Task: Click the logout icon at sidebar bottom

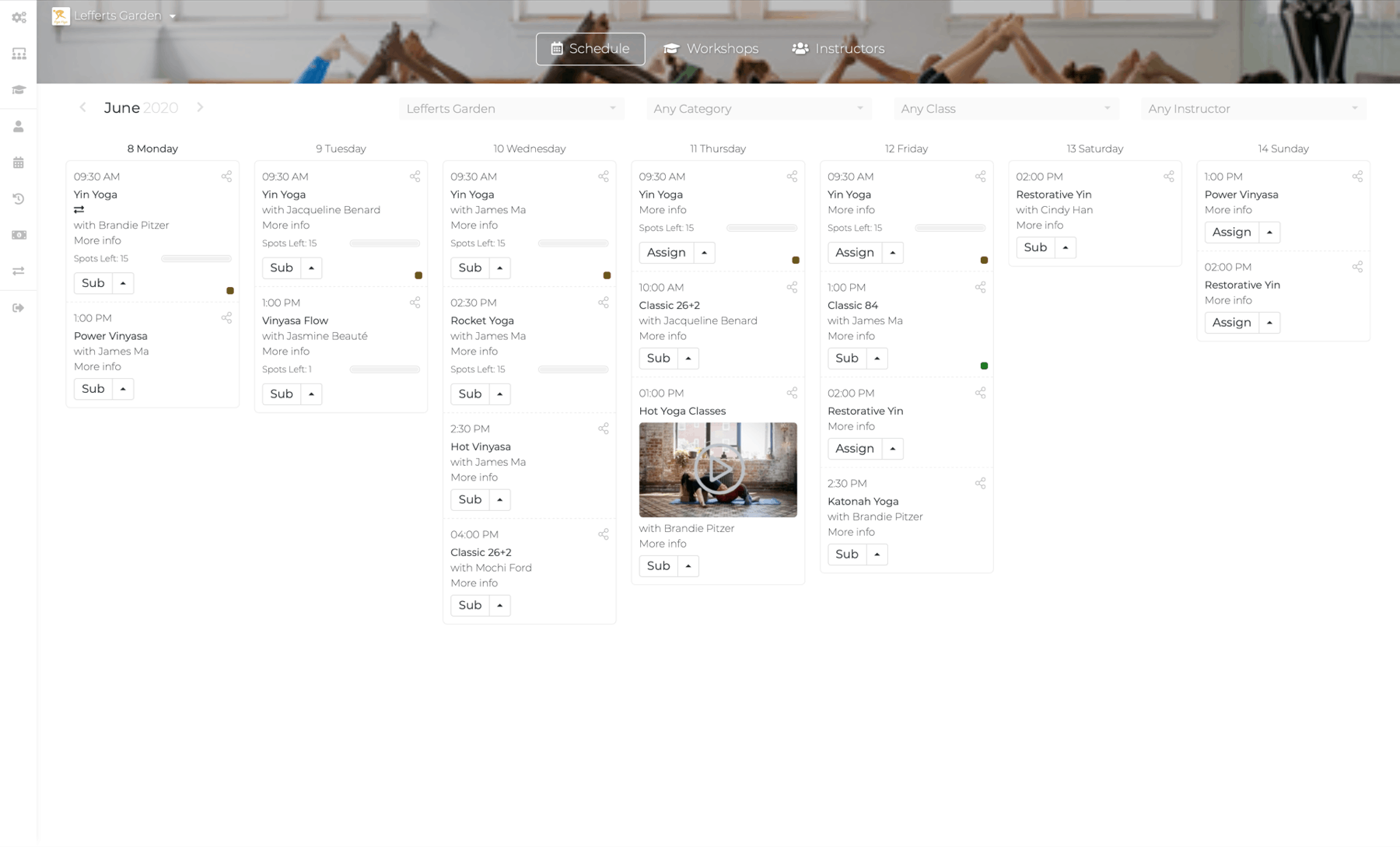Action: tap(19, 307)
